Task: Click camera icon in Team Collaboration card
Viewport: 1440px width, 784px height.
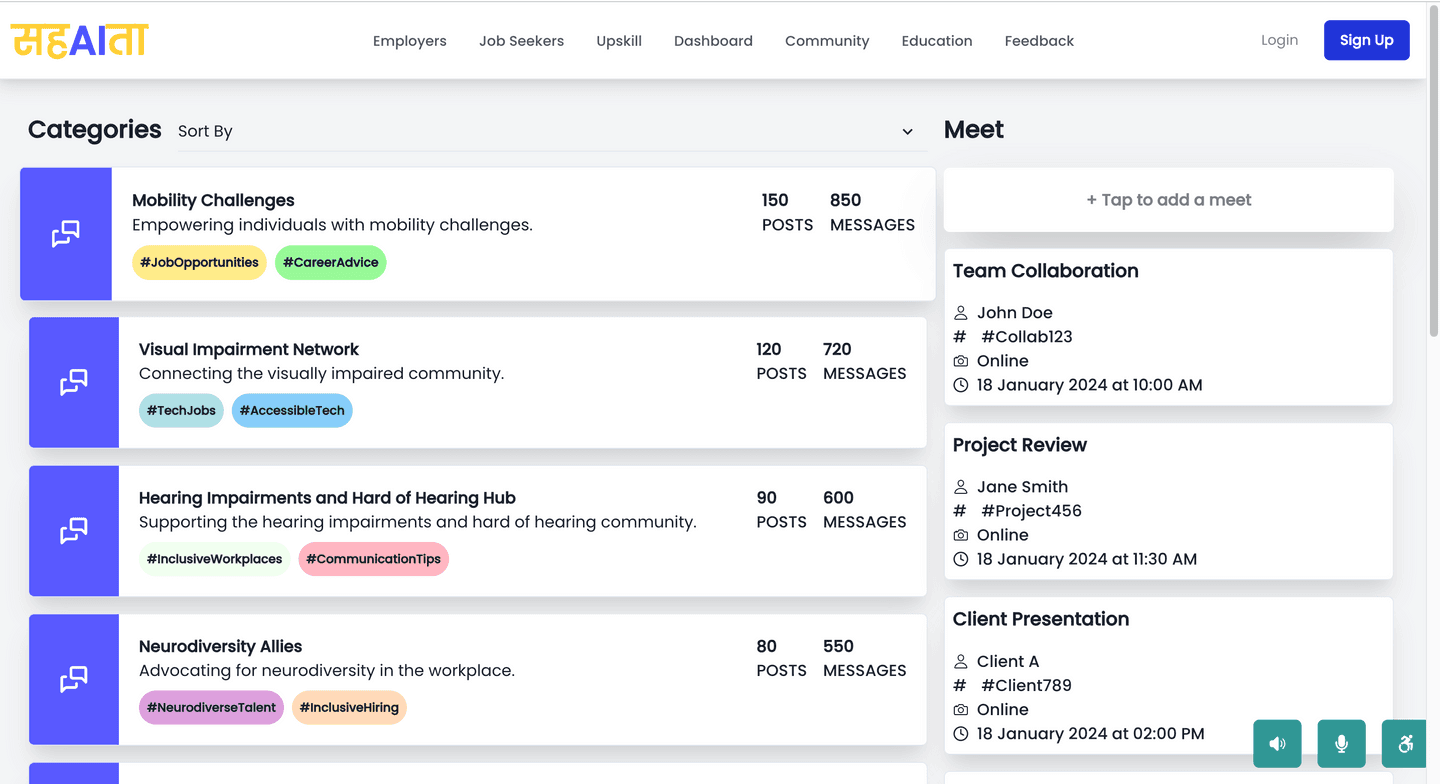Action: 961,361
